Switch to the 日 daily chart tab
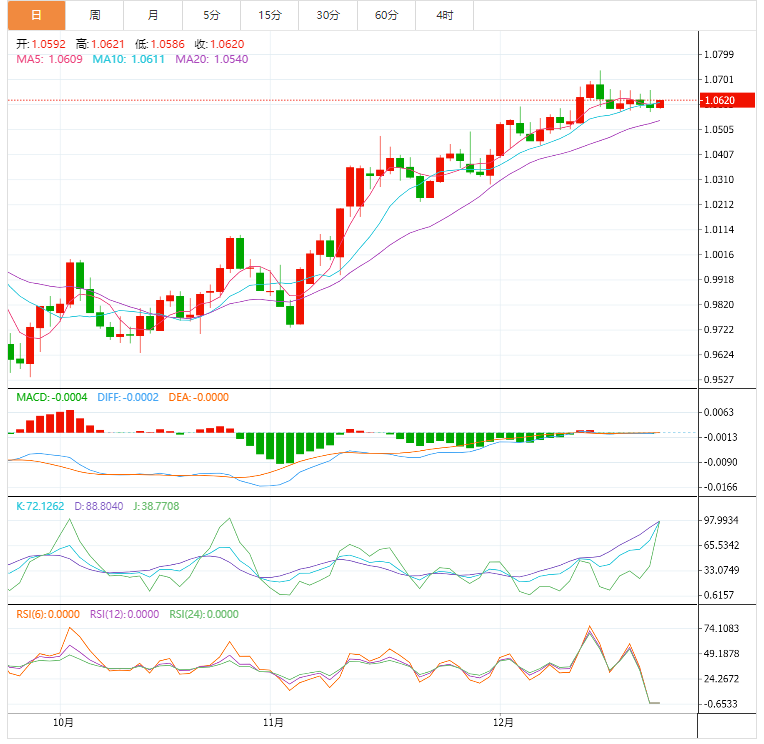 36,15
